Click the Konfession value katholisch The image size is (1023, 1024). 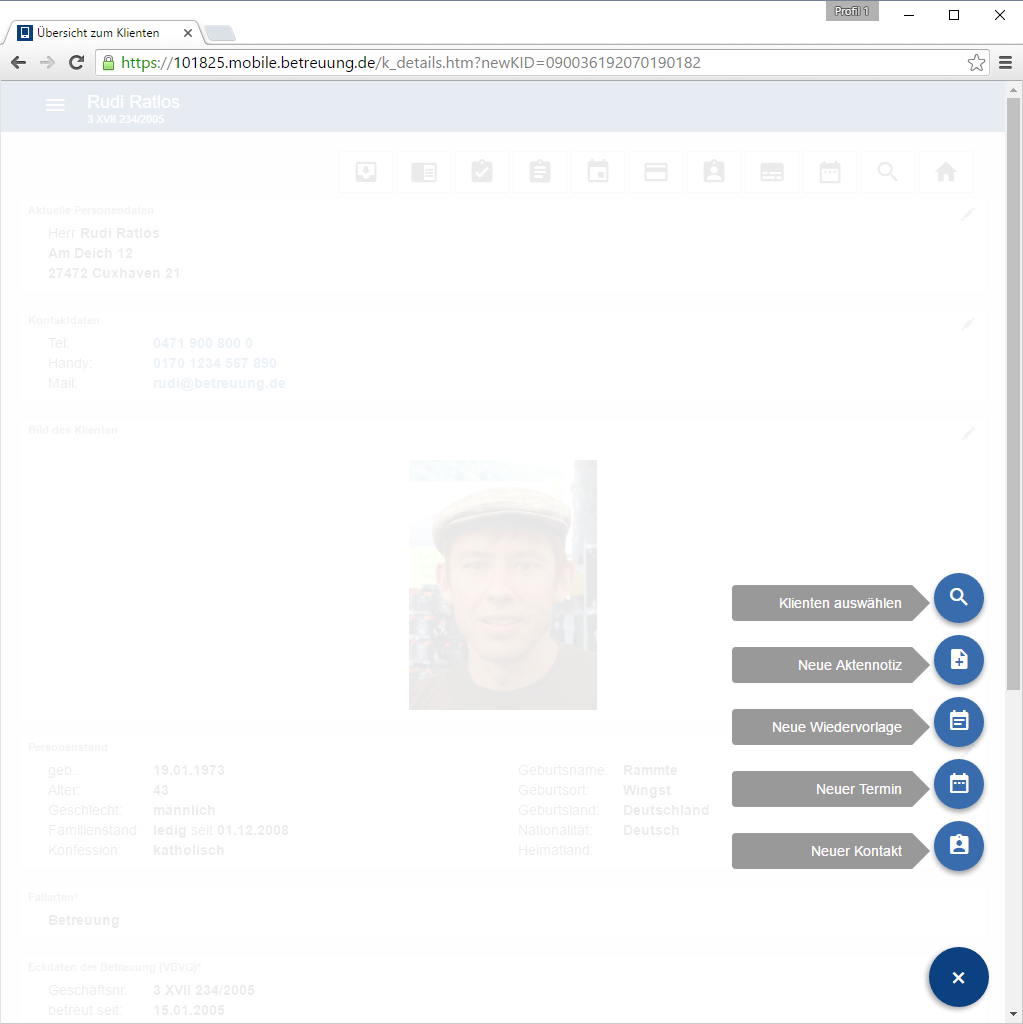(189, 850)
